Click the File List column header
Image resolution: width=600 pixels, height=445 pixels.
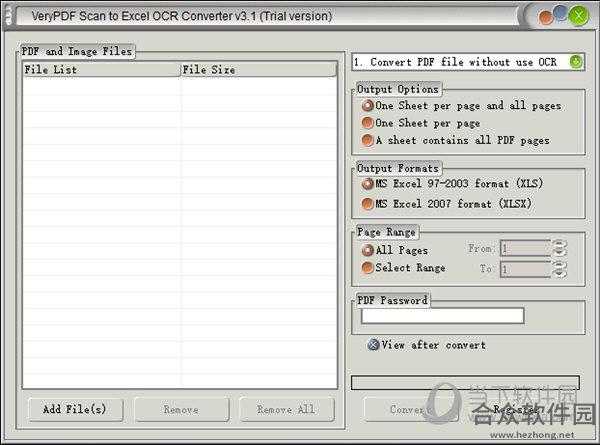point(101,70)
